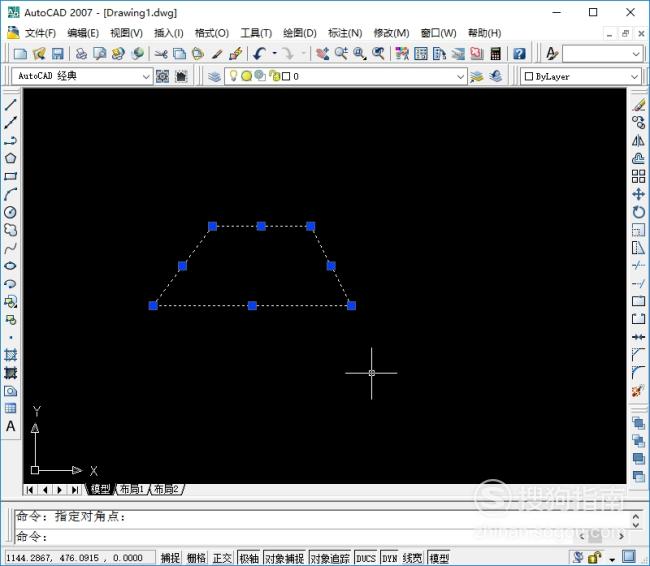Click the command window scroll down arrow
This screenshot has width=650, height=566.
(635, 525)
